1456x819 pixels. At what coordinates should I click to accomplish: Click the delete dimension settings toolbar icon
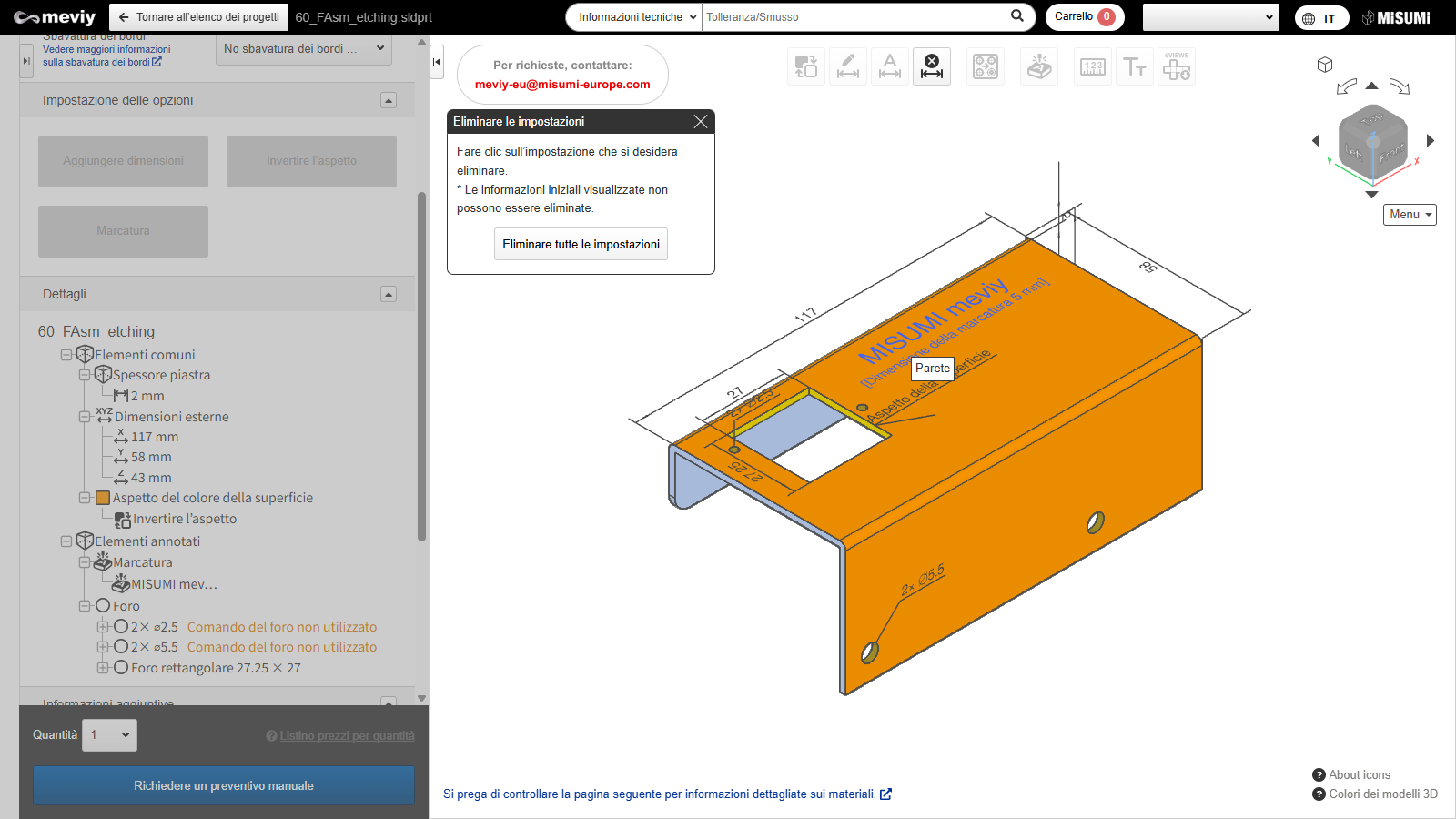click(x=932, y=66)
